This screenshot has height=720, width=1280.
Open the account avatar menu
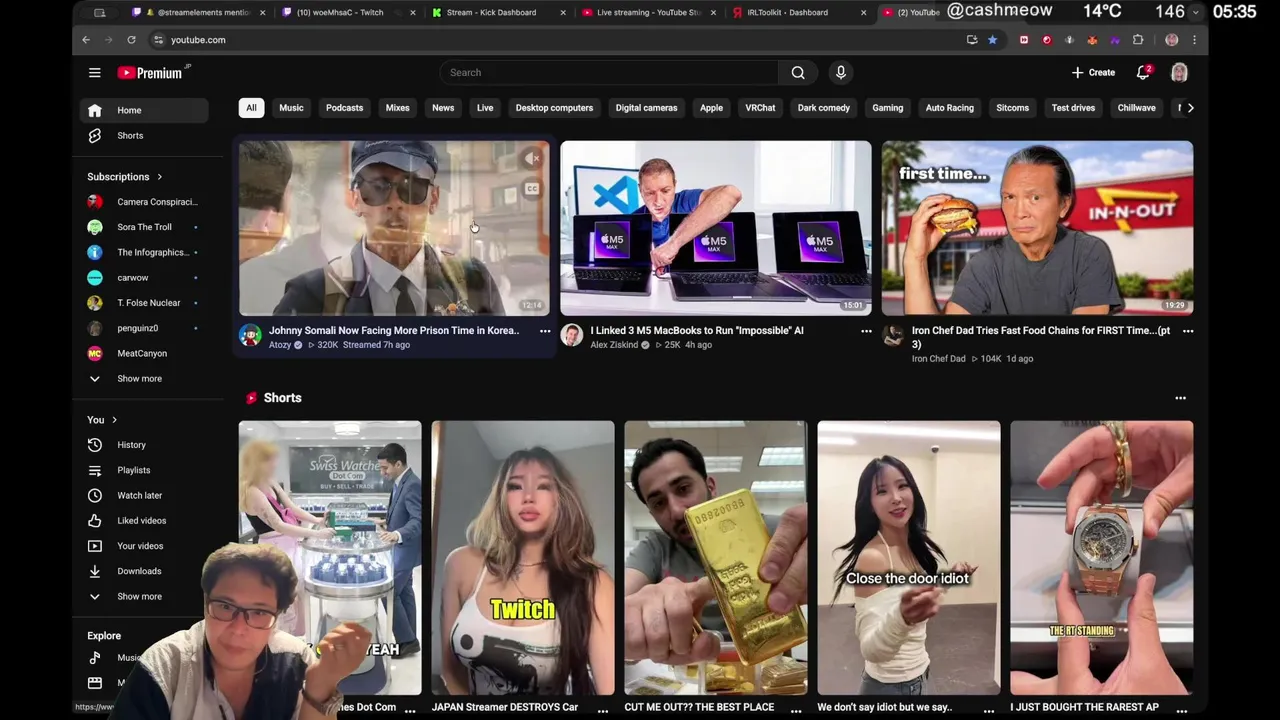click(x=1179, y=72)
